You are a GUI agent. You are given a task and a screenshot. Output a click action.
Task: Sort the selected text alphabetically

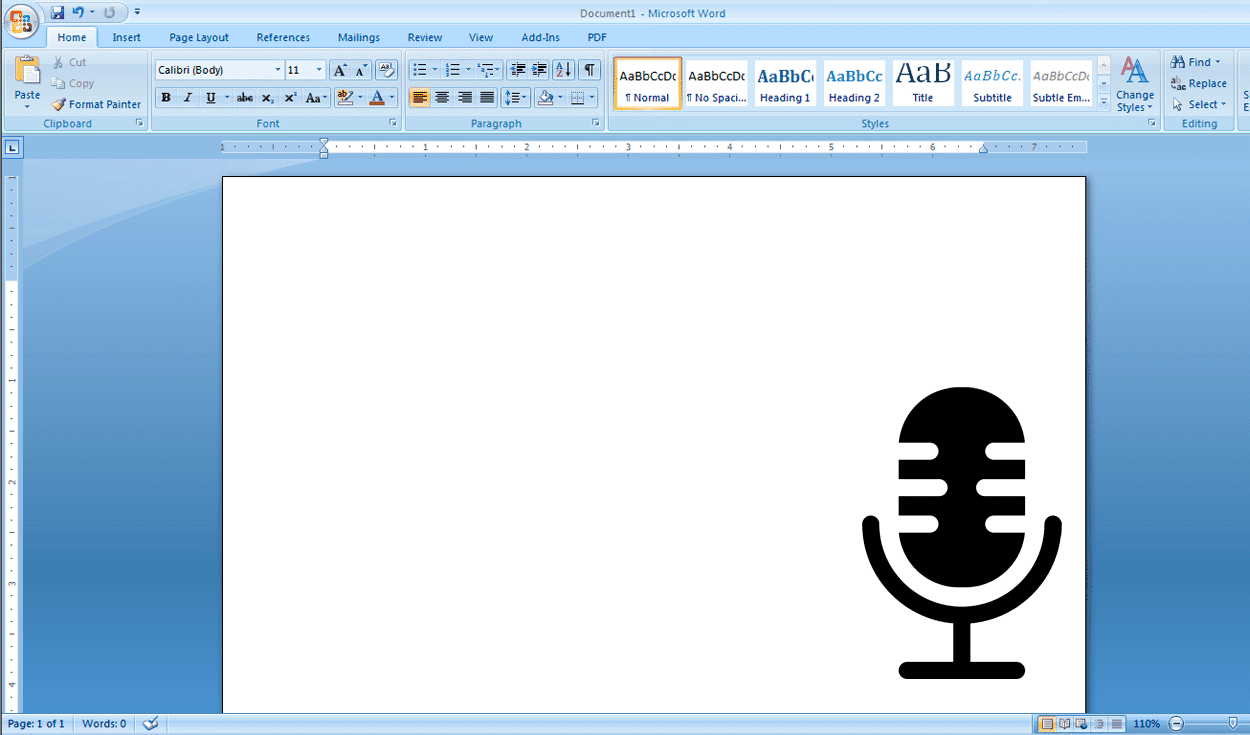(561, 69)
